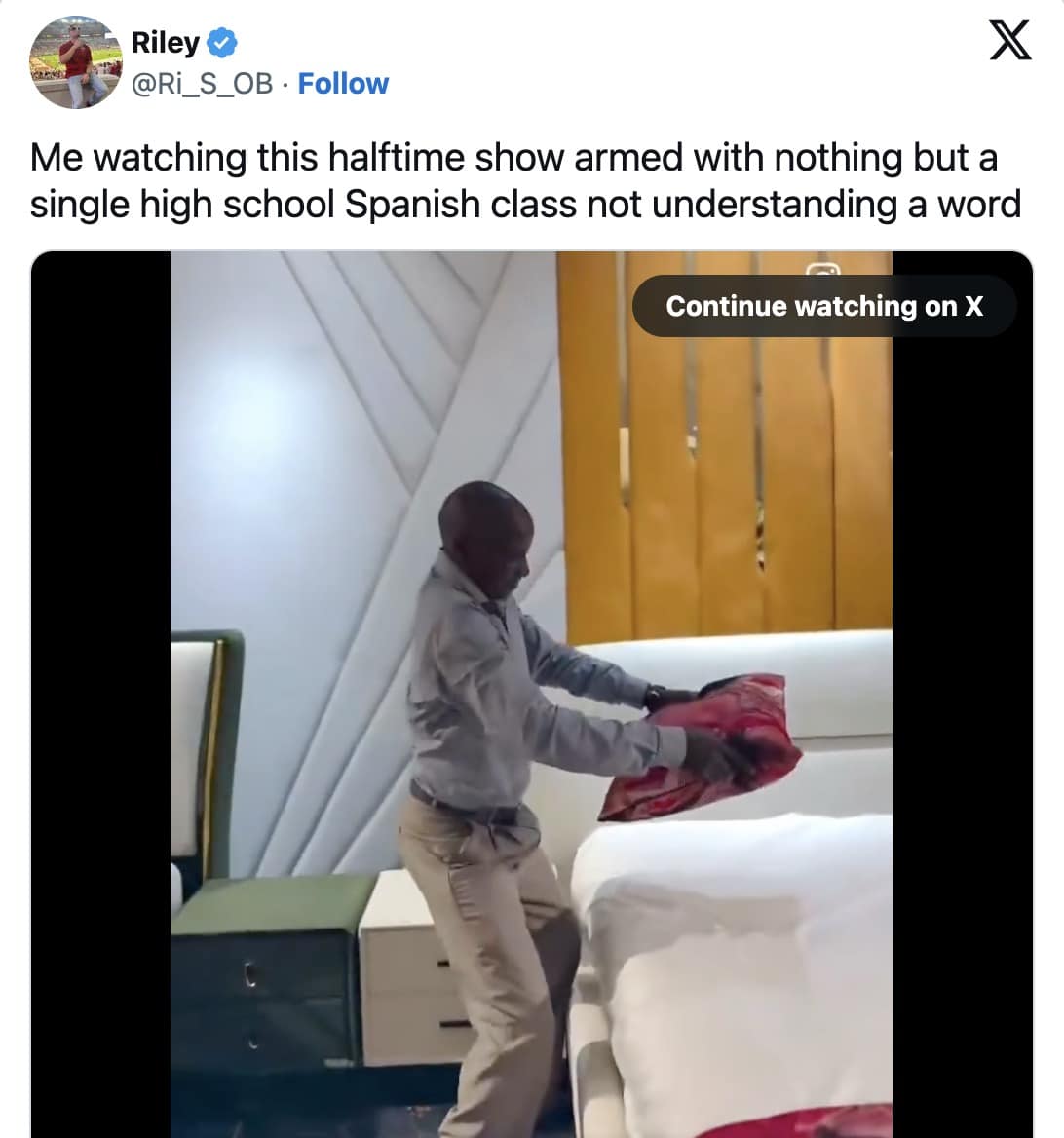This screenshot has width=1064, height=1138.
Task: Open the X logo link
Action: coord(1009,40)
